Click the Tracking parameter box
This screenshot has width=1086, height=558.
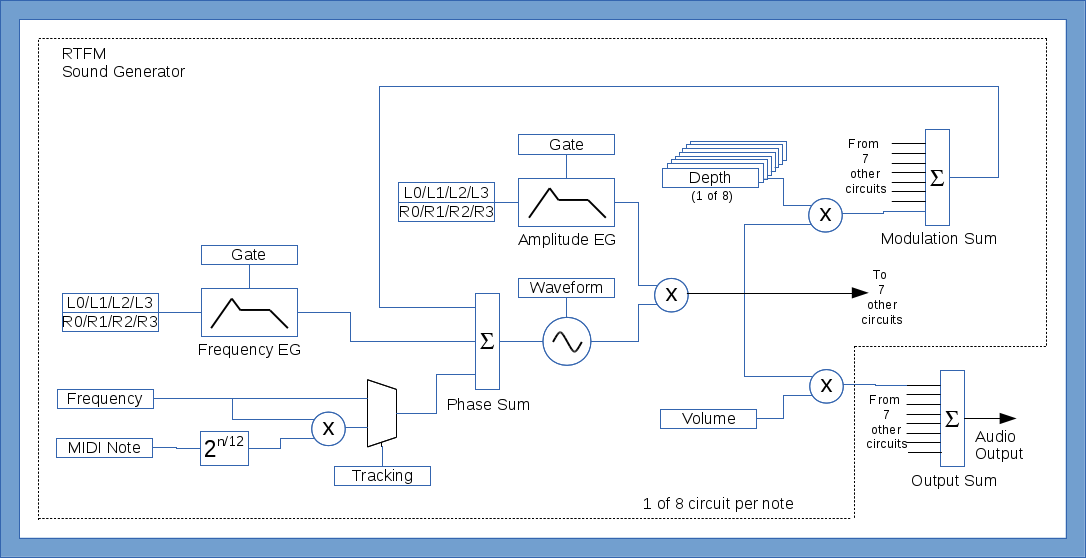[x=382, y=476]
